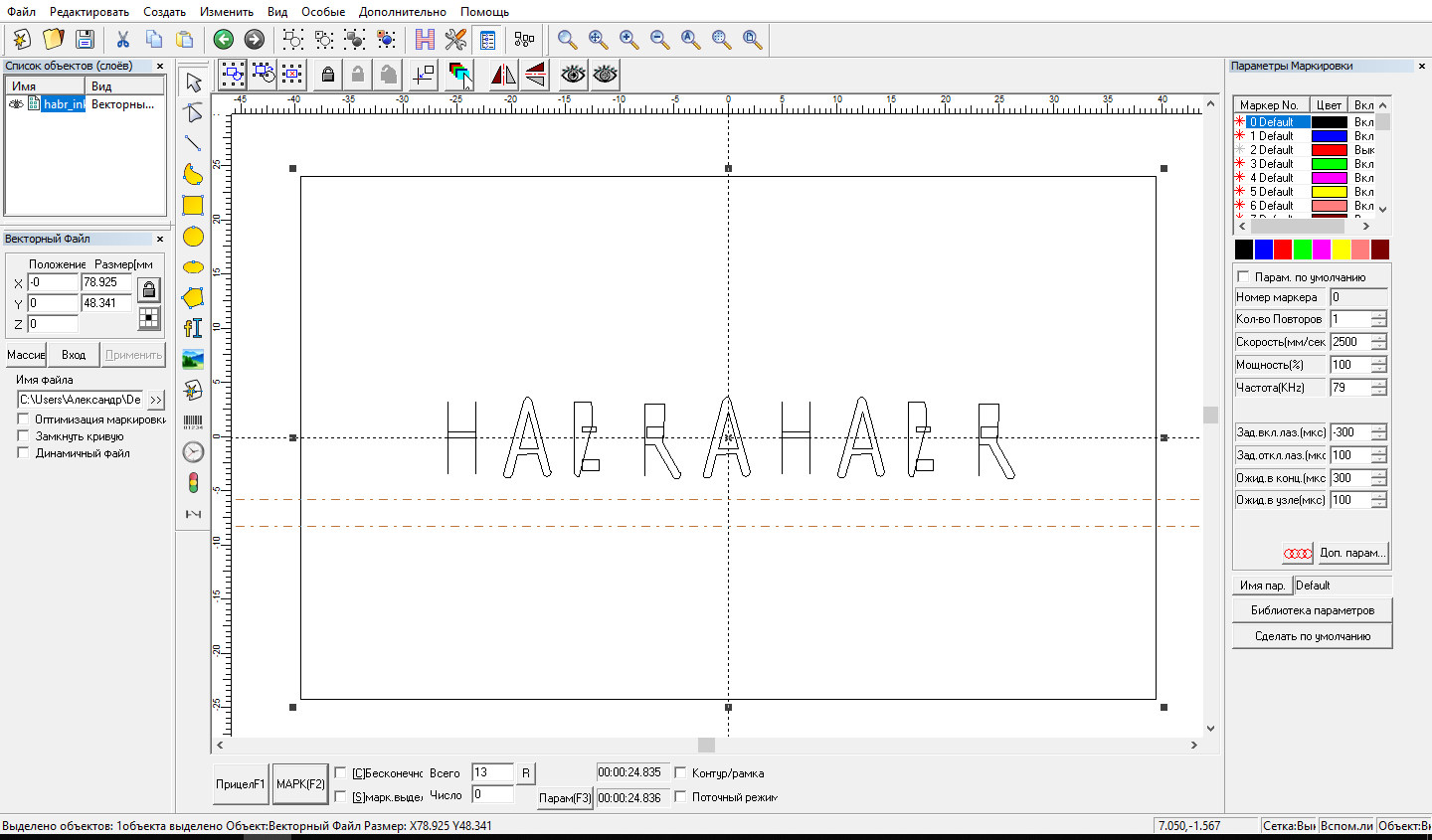Screen dimensions: 1432x840
Task: Check Парам. по умолчанию checkbox
Action: [1243, 276]
